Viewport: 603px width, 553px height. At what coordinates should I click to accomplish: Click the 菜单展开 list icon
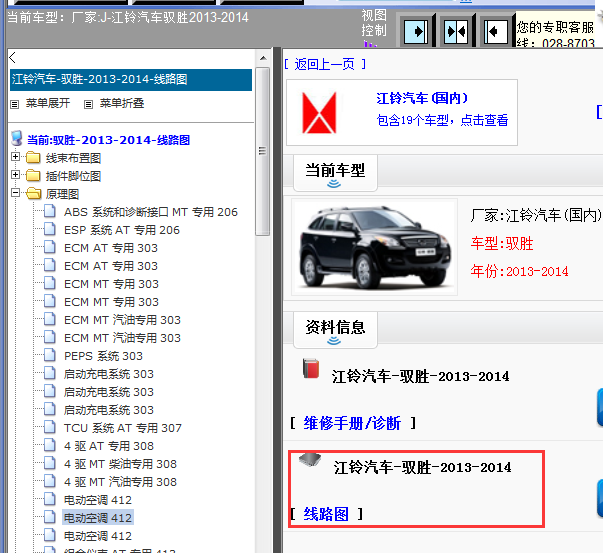(x=15, y=104)
